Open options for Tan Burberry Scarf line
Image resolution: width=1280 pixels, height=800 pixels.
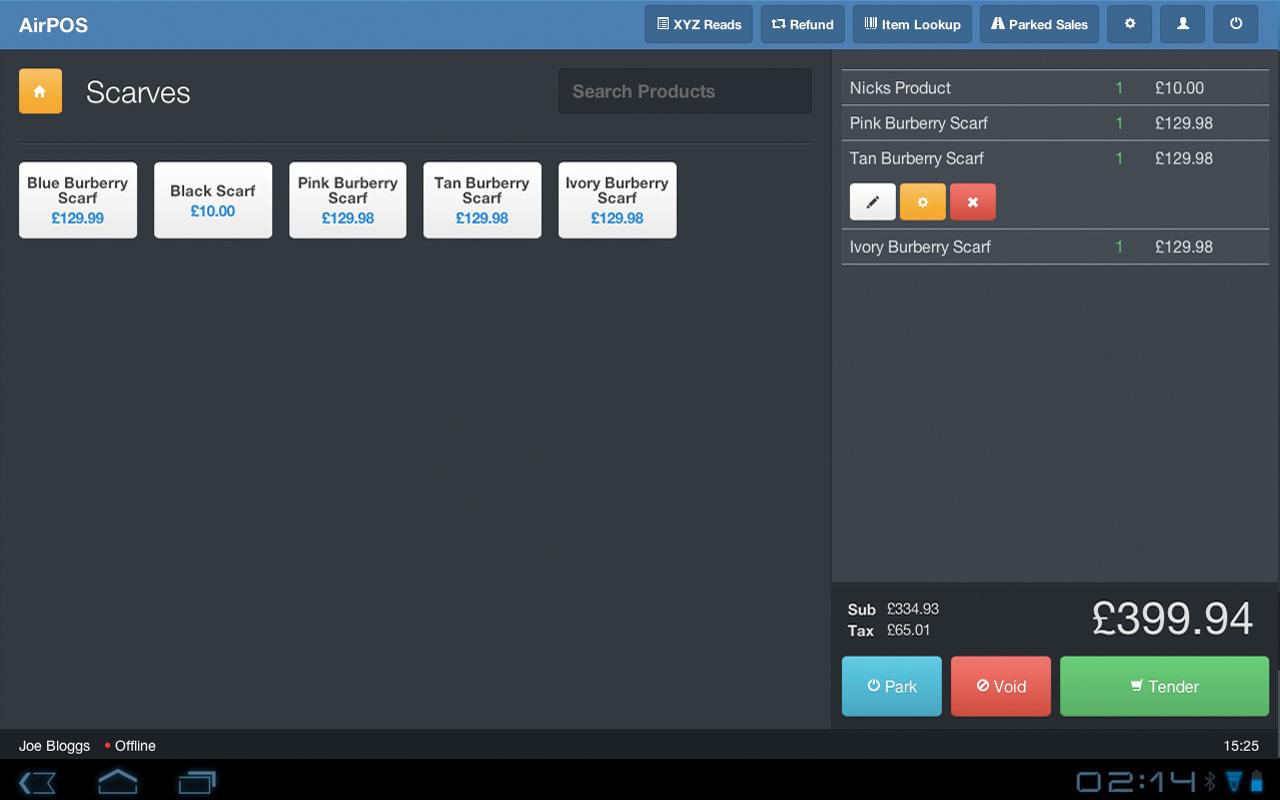point(923,202)
